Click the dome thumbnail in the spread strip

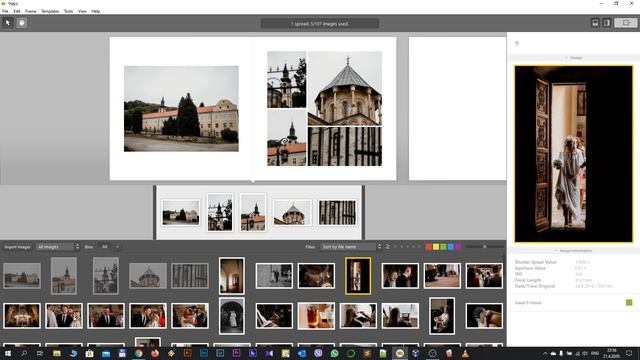(292, 213)
